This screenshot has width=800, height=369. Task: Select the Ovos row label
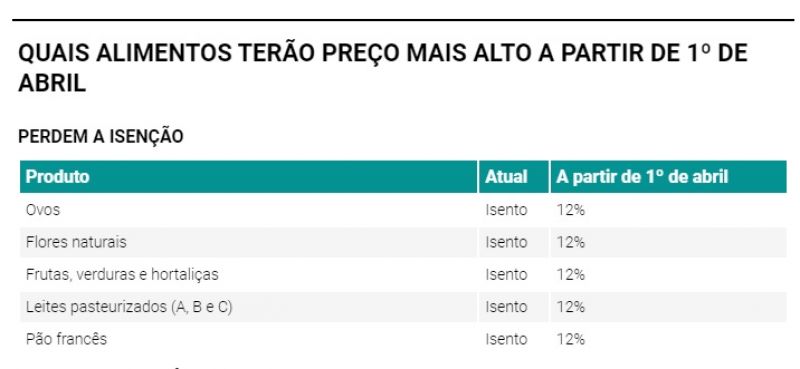click(x=43, y=210)
